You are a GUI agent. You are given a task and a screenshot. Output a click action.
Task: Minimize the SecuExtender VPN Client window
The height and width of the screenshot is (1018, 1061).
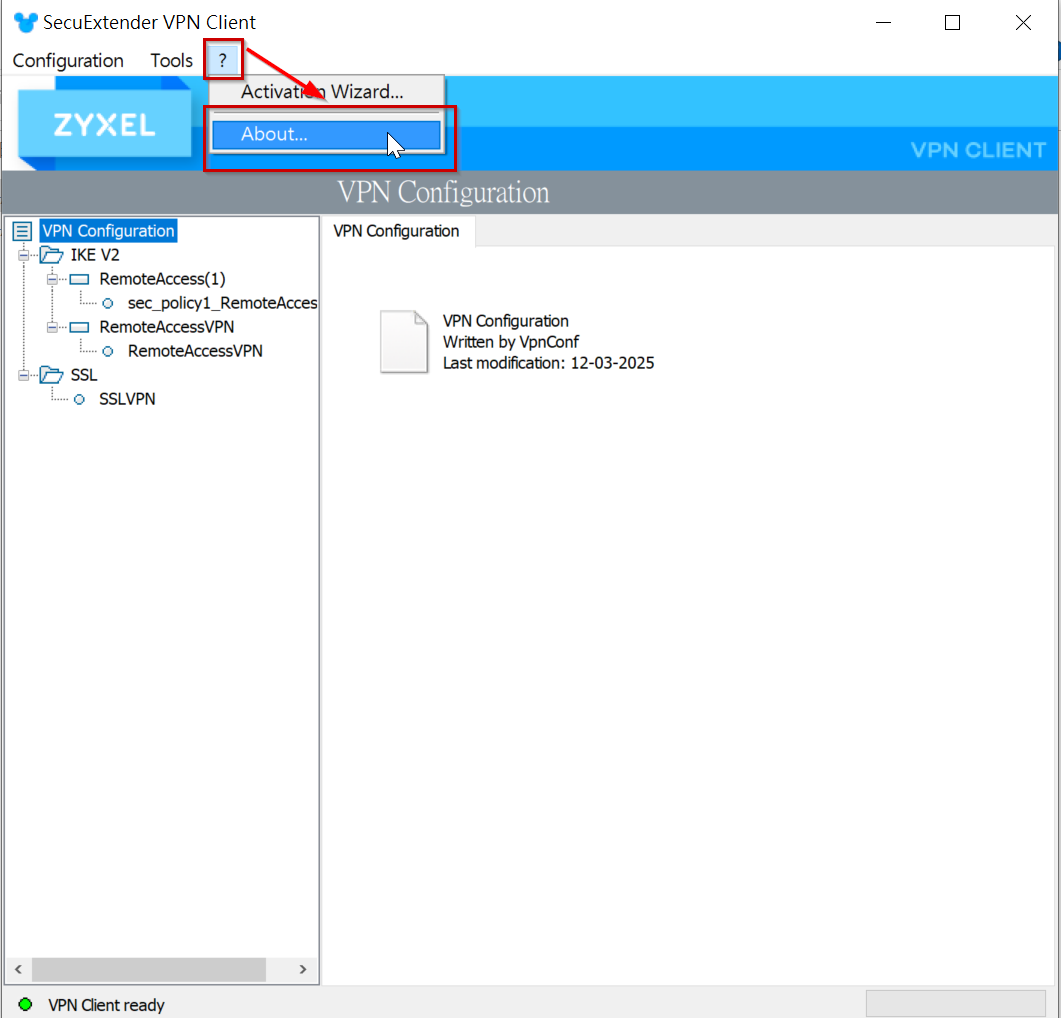click(883, 22)
